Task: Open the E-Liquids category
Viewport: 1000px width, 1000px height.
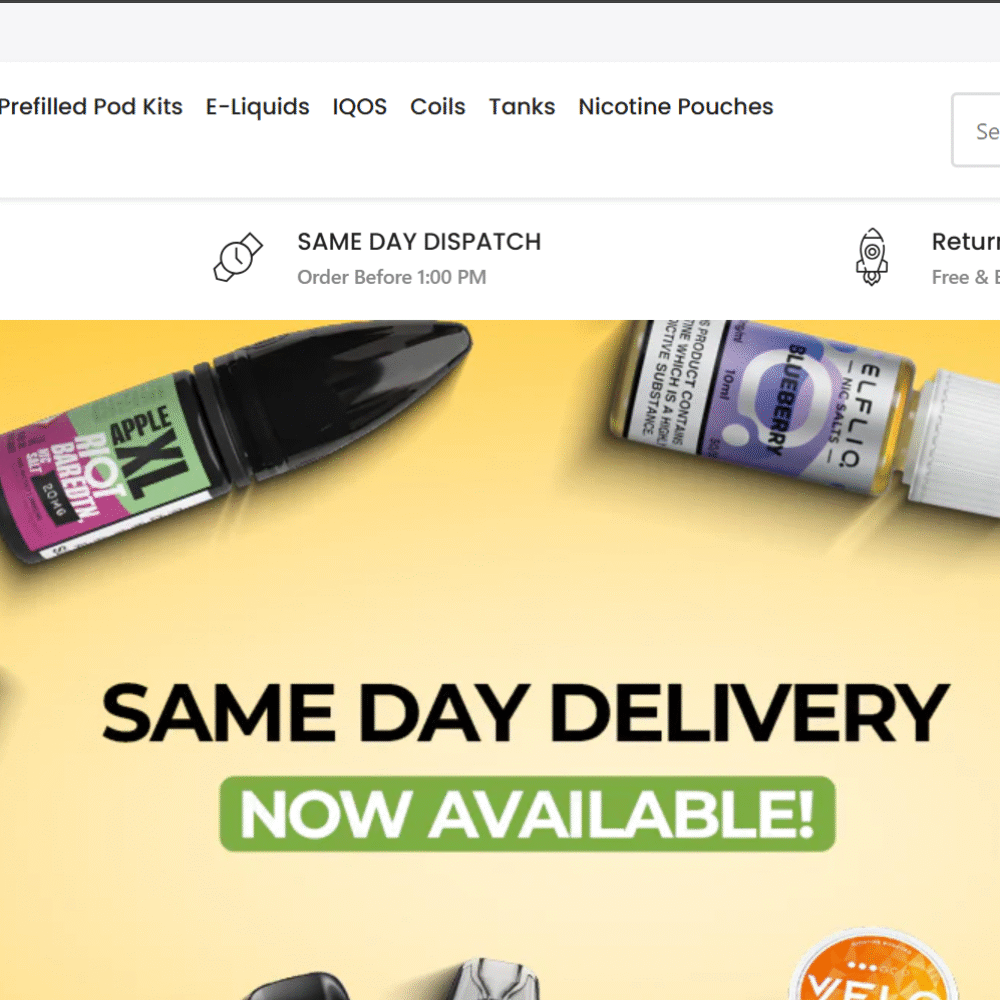Action: pos(258,107)
